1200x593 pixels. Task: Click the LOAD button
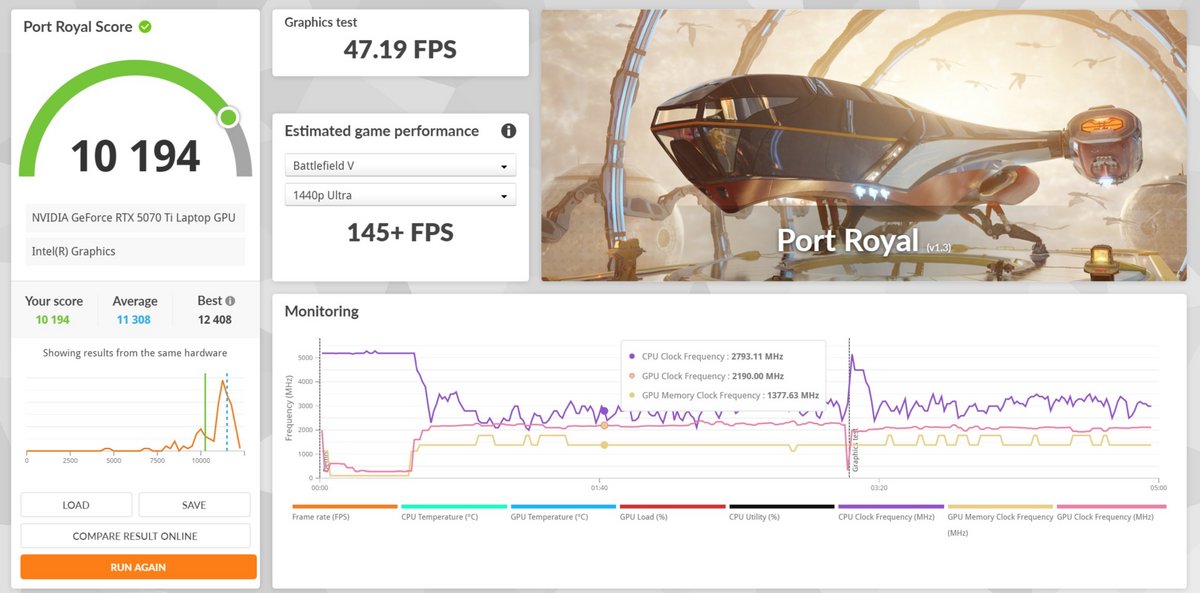pyautogui.click(x=76, y=505)
